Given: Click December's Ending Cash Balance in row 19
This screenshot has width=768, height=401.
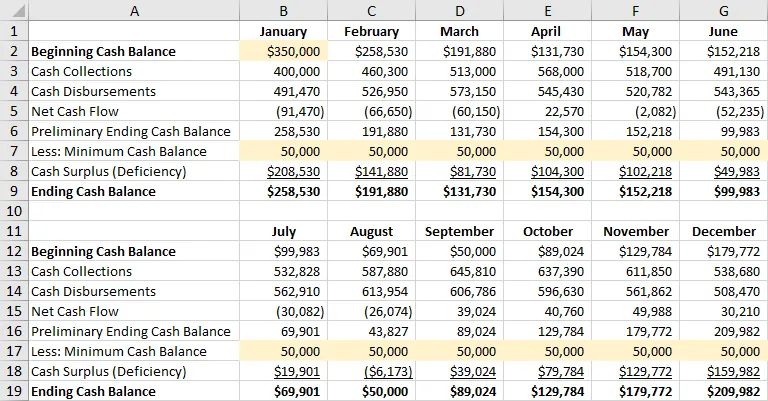Looking at the screenshot, I should pos(723,391).
